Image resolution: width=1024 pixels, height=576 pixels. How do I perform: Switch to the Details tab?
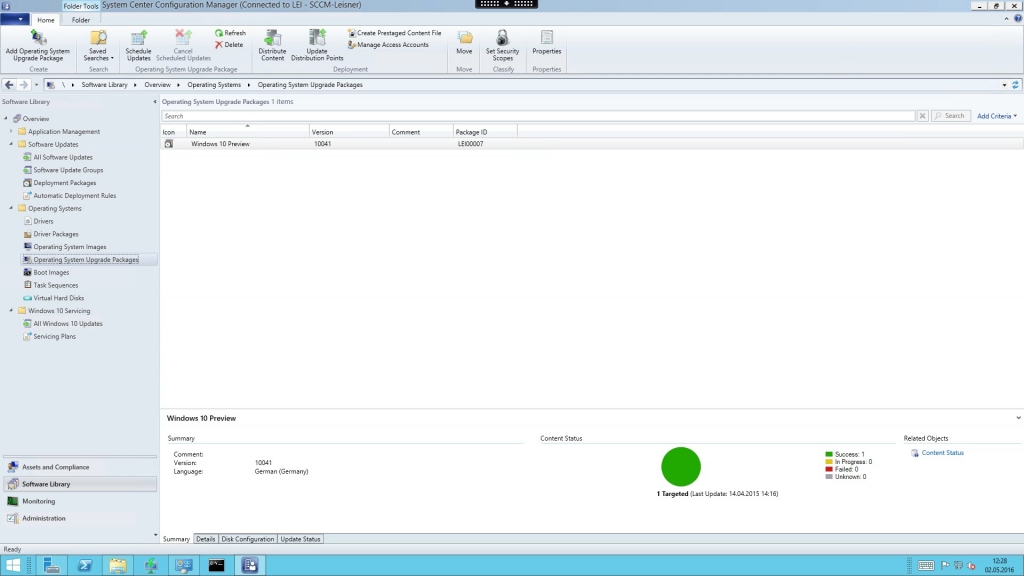[x=205, y=539]
